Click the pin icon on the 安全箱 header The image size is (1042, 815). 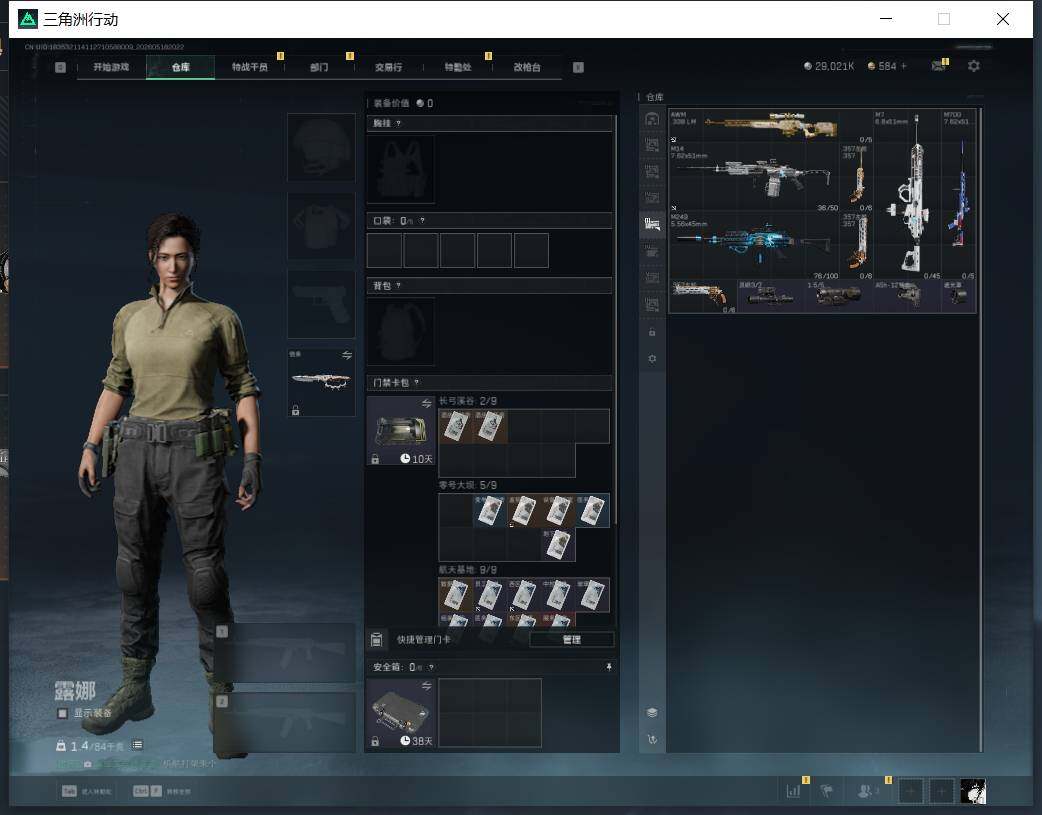609,667
